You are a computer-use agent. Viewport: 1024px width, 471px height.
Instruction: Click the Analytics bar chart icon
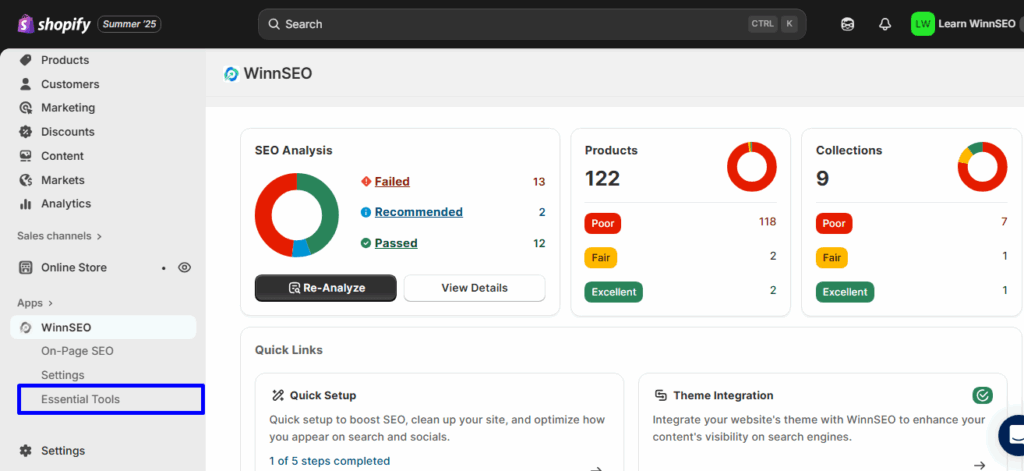25,204
